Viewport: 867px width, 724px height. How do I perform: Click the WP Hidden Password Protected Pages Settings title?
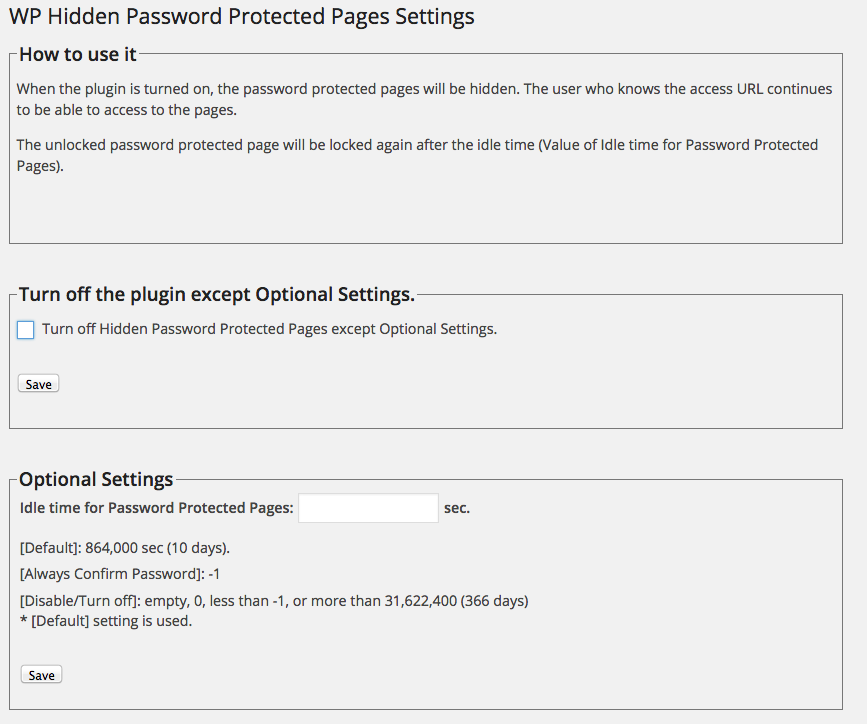242,17
